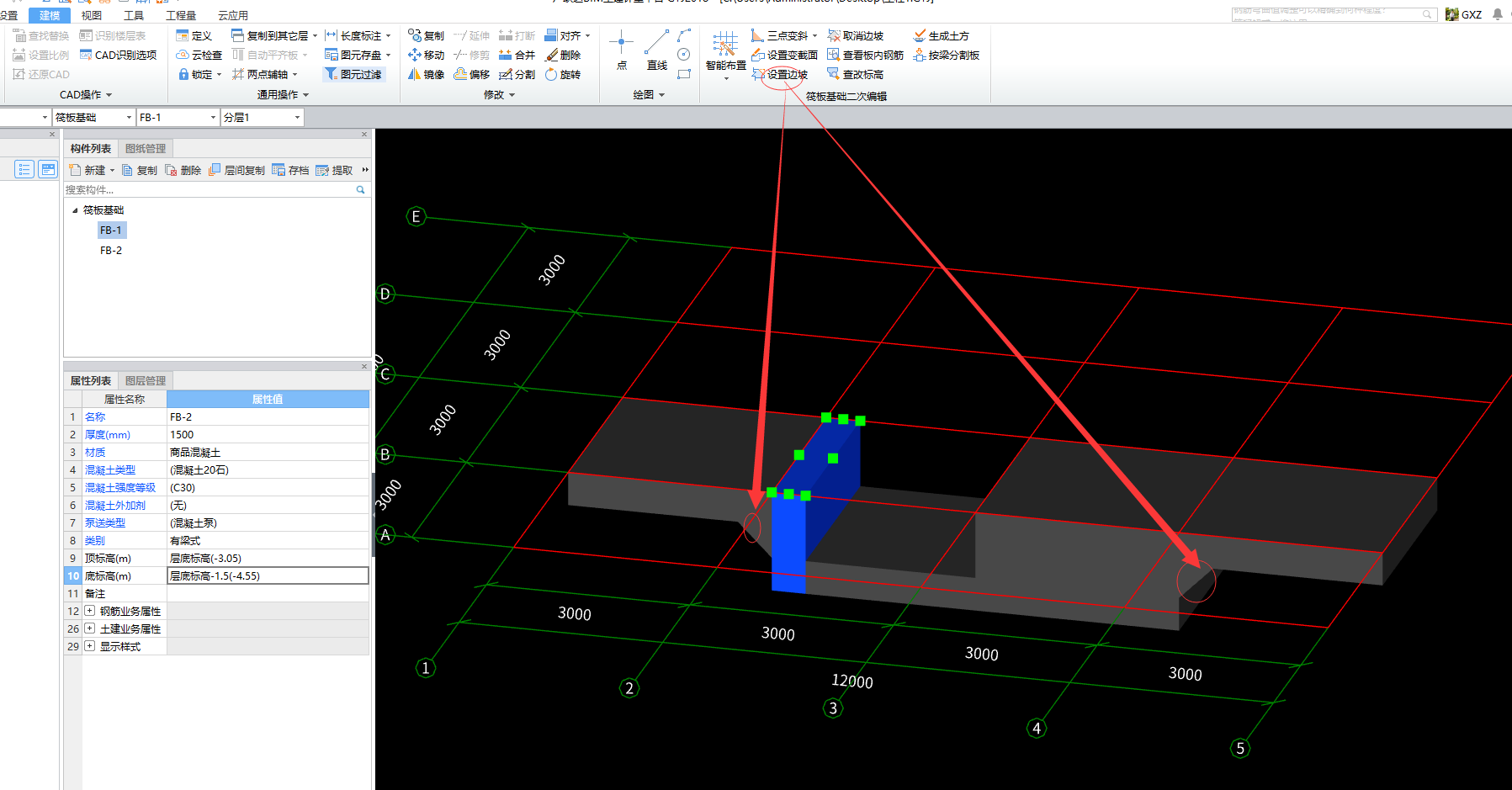Viewport: 1512px width, 790px height.
Task: Select the 偏移 (Offset) tool
Action: tap(471, 74)
